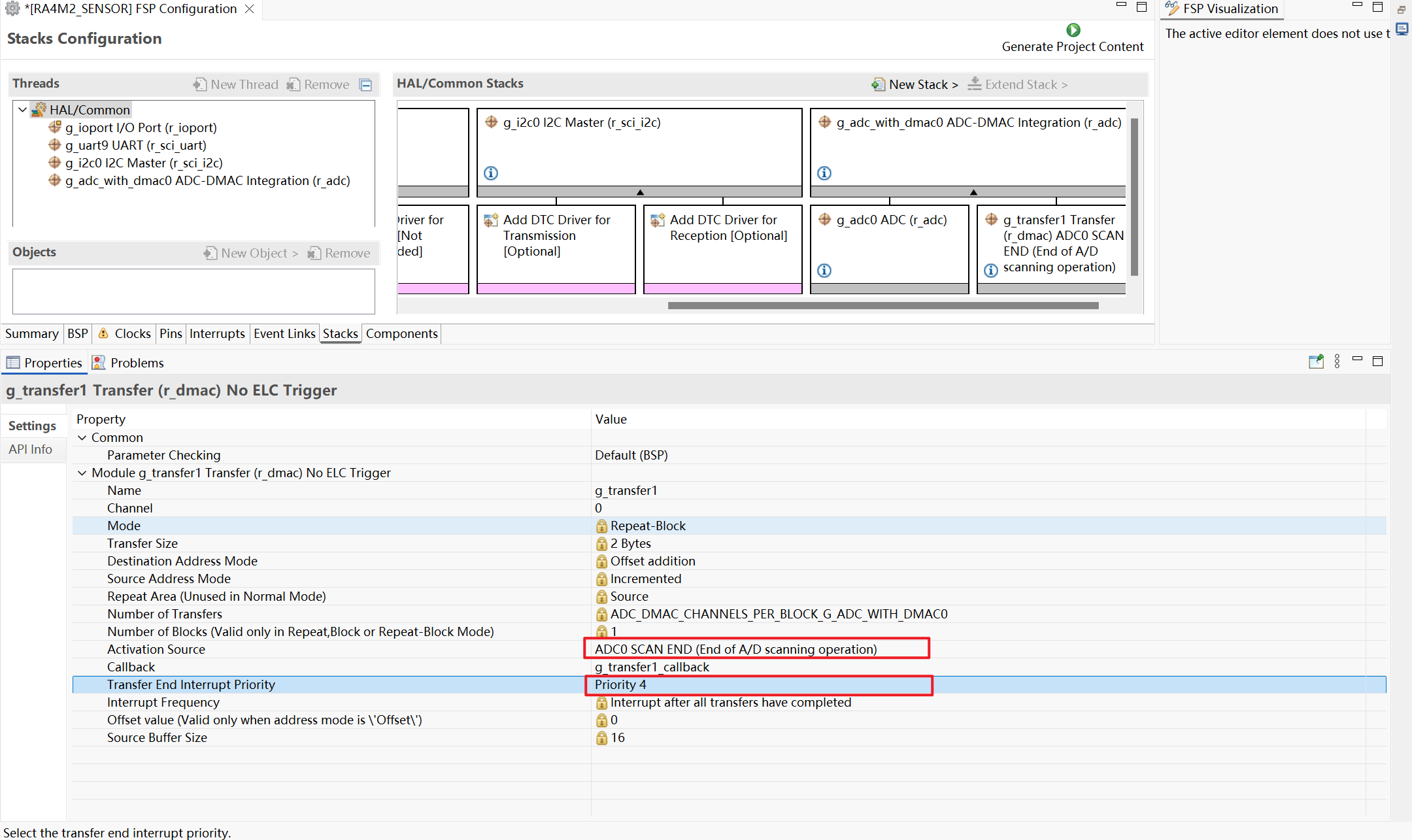Click the horizontal scrollbar in stacks view
Screen dimensions: 1412x840
tap(882, 305)
